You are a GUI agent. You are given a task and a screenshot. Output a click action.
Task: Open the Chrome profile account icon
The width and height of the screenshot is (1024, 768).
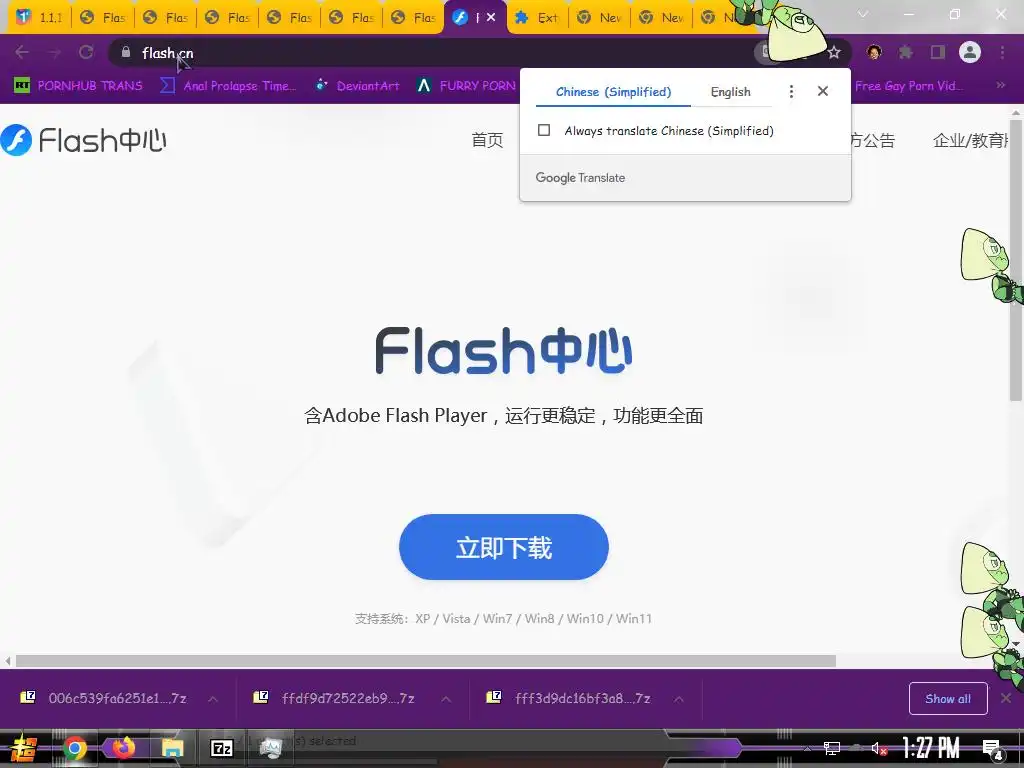970,52
